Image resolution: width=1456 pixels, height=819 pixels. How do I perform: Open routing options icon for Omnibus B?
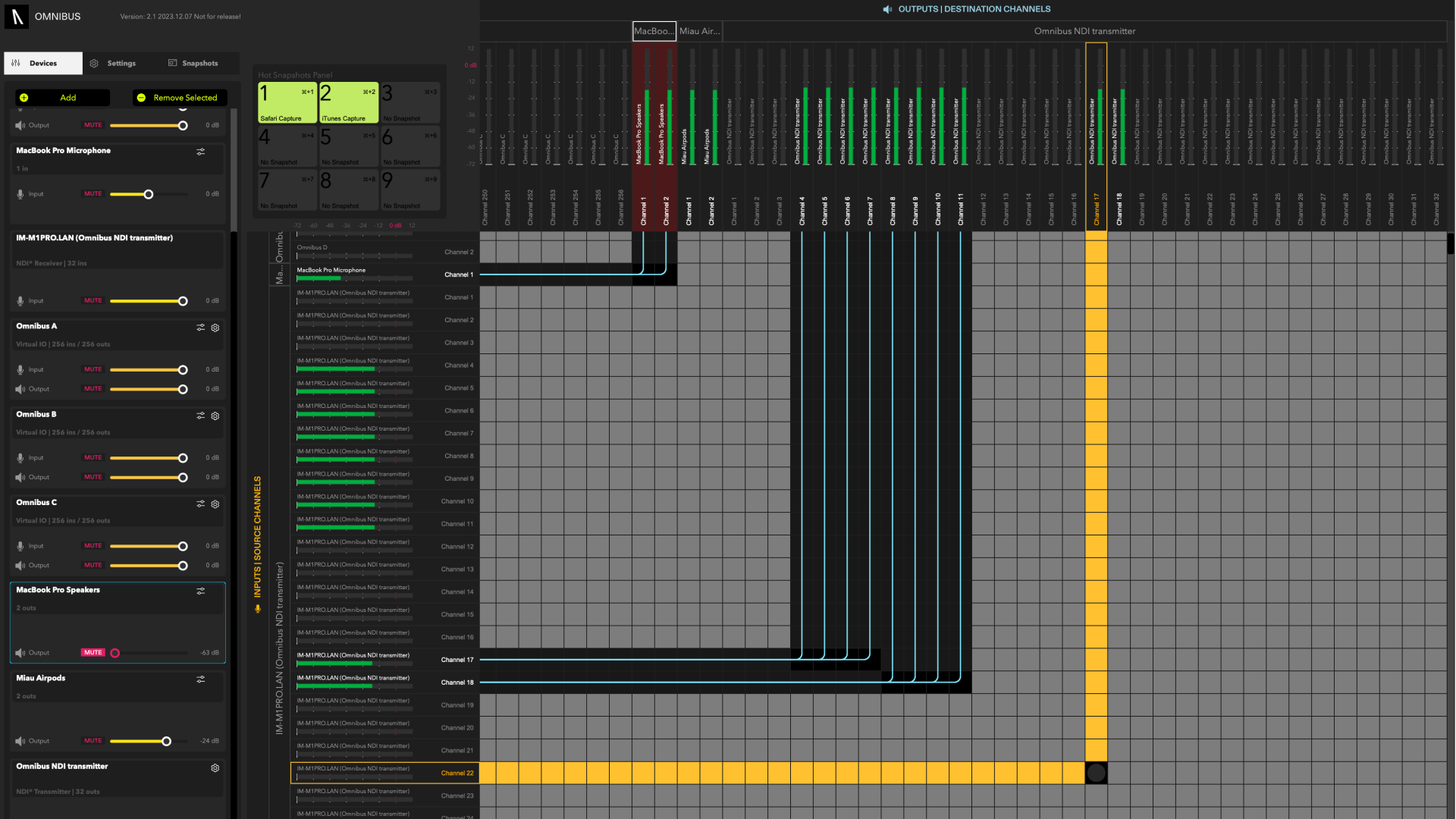[x=201, y=416]
